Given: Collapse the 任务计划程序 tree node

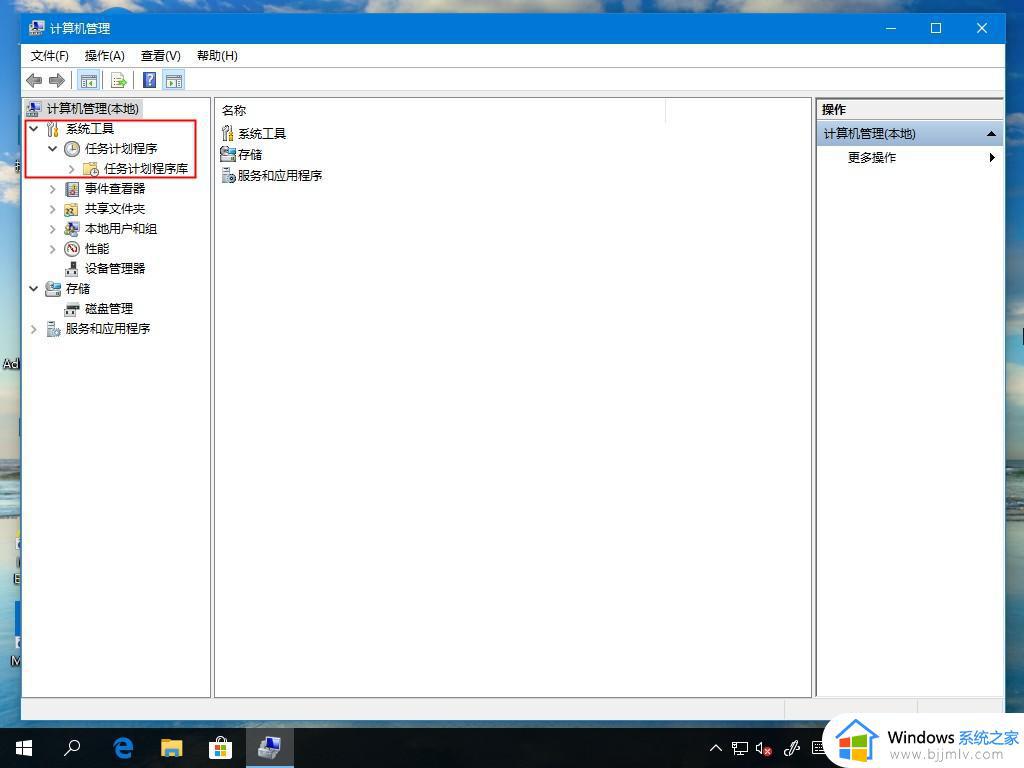Looking at the screenshot, I should click(53, 149).
